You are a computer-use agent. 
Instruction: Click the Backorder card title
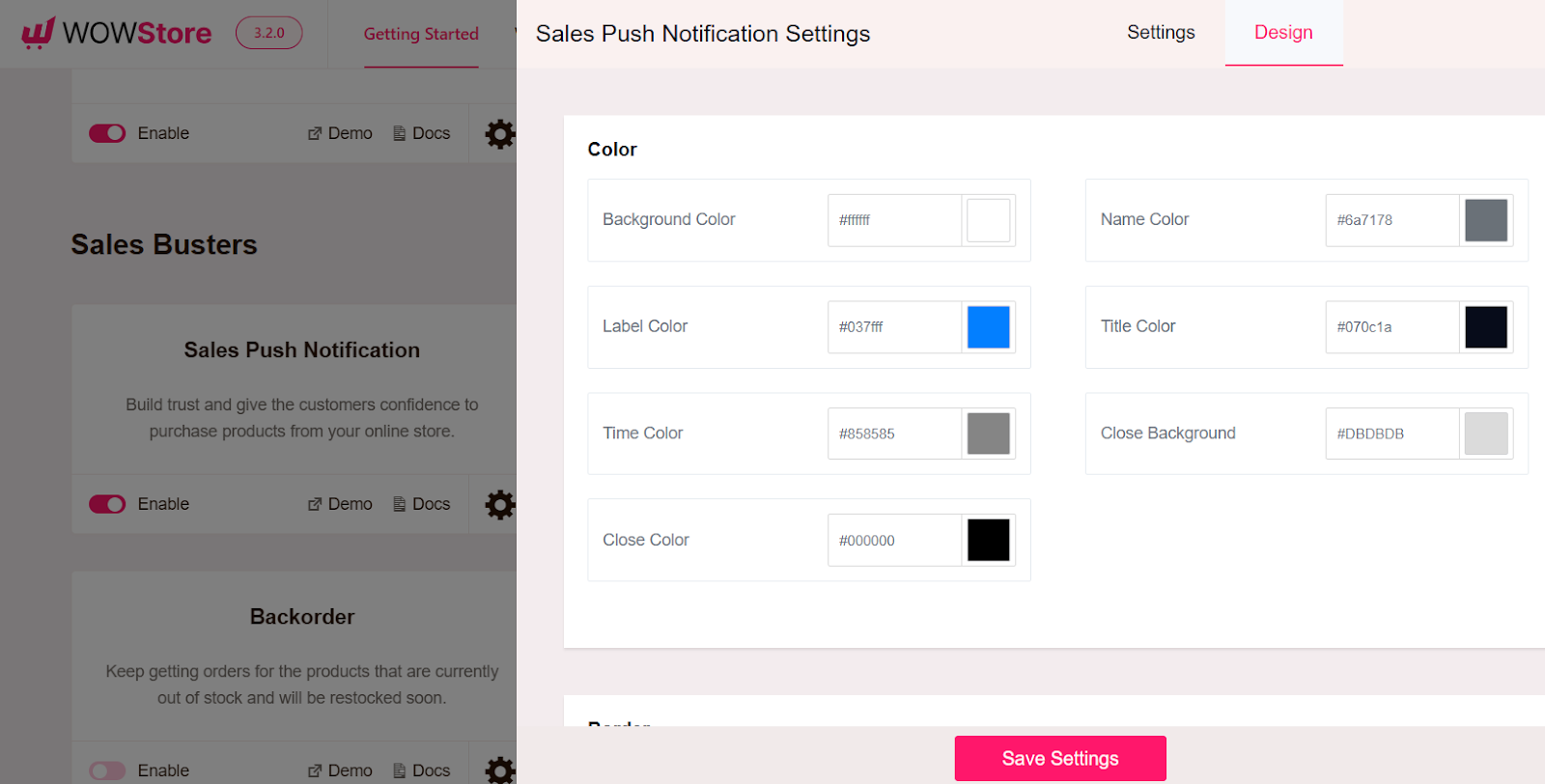[x=302, y=617]
